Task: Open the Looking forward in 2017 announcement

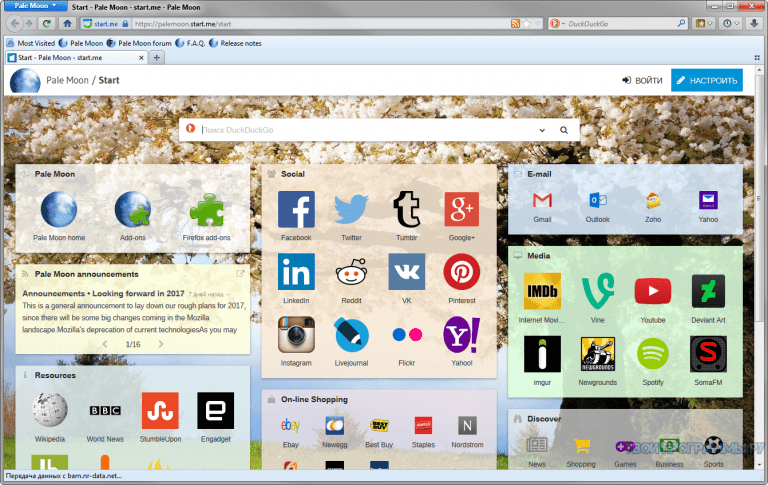Action: click(103, 293)
